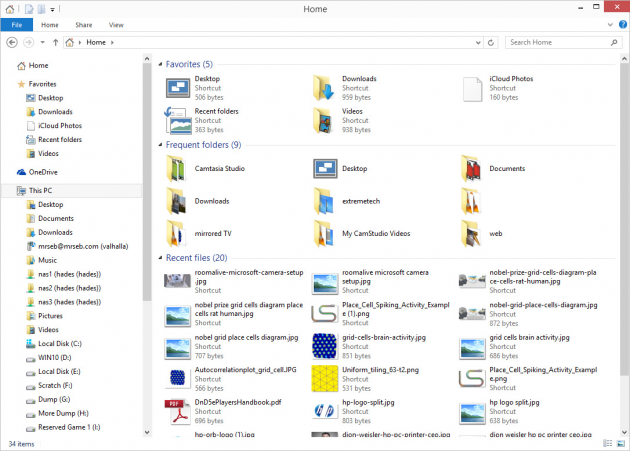
Task: Collapse the Favorites group header
Action: [160, 64]
